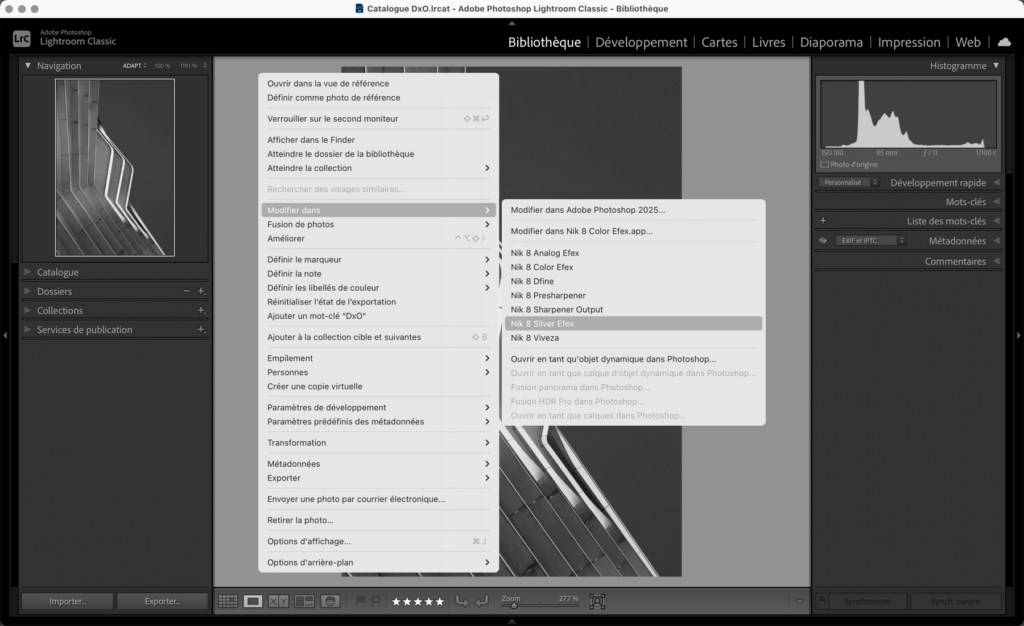Click the Synch. param. button
This screenshot has width=1024, height=626.
click(x=955, y=601)
